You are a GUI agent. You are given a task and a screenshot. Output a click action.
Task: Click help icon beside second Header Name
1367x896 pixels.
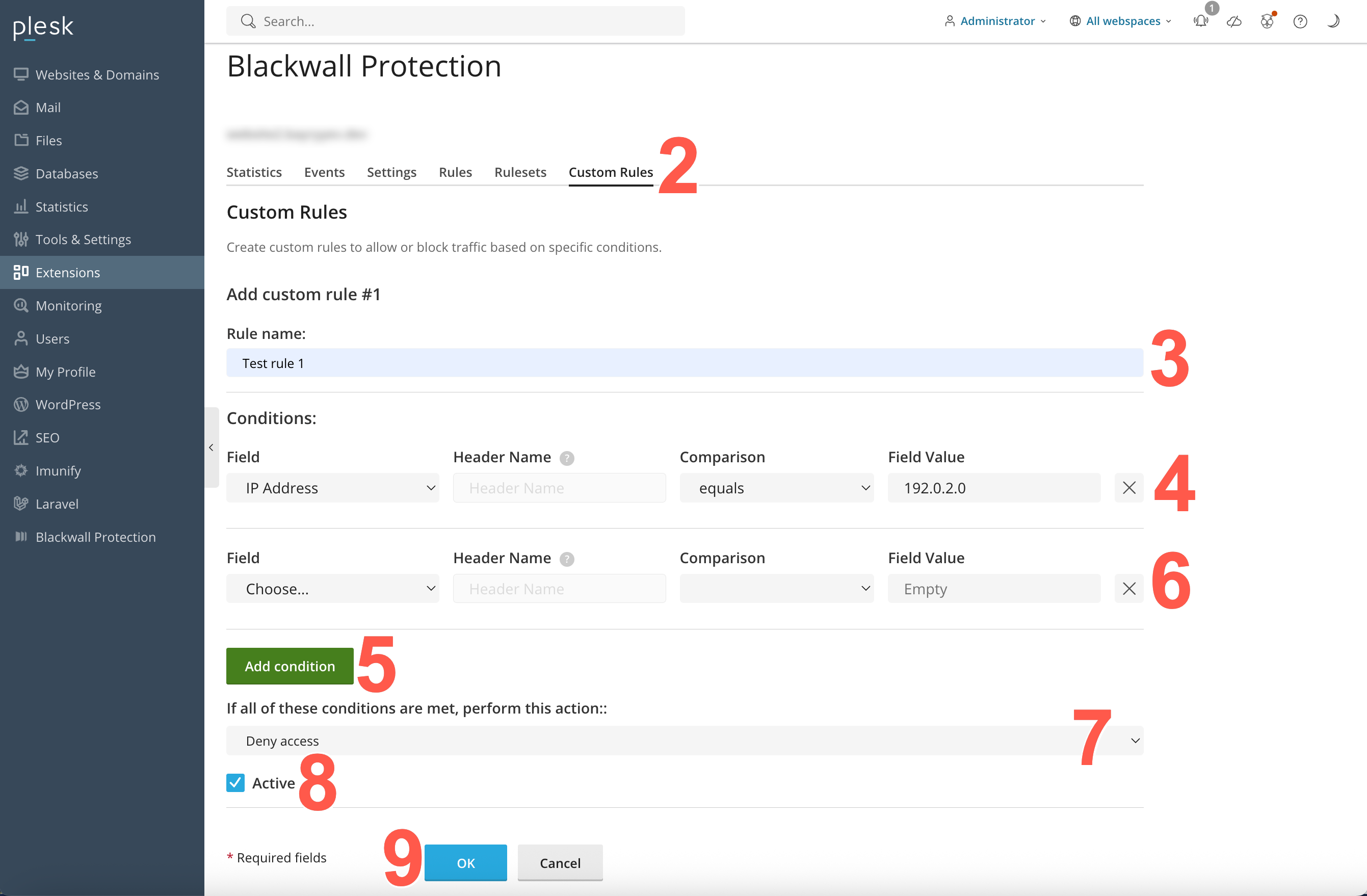(567, 559)
